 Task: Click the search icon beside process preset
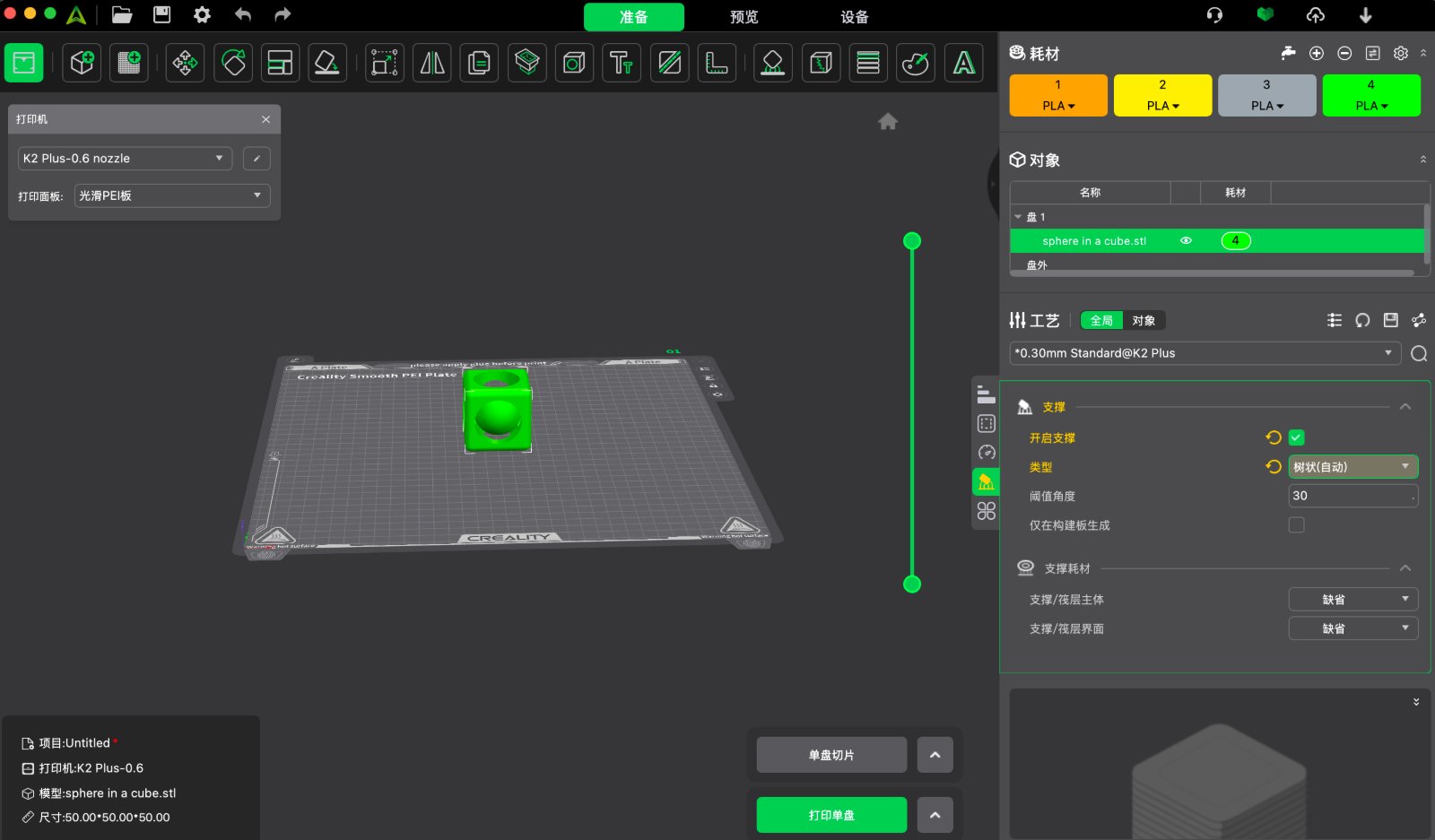(x=1419, y=353)
